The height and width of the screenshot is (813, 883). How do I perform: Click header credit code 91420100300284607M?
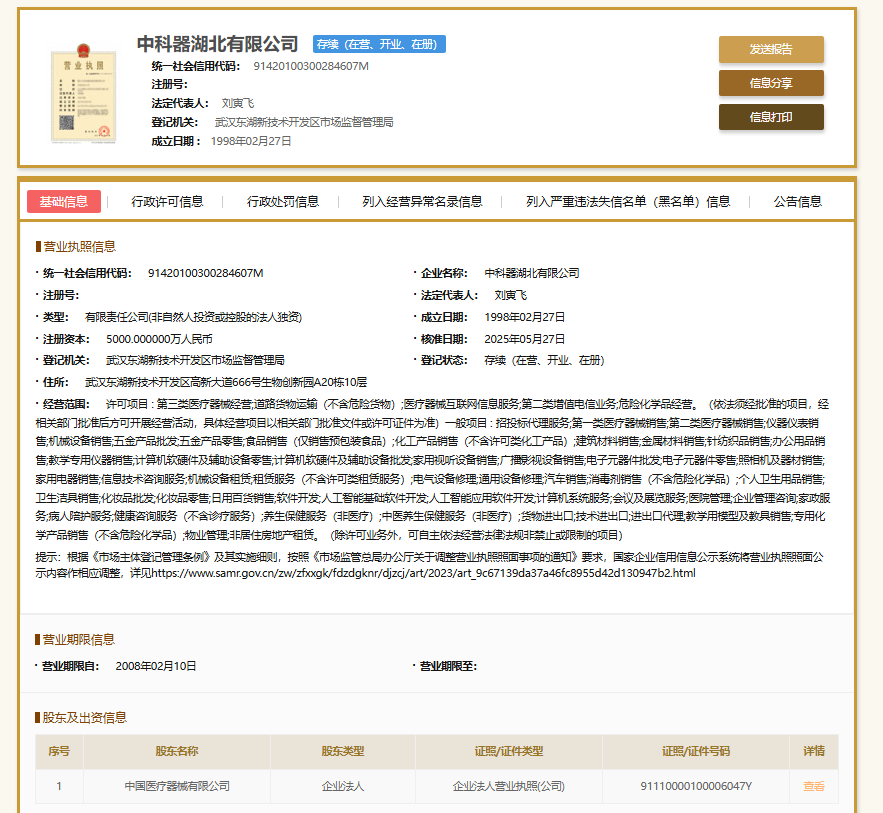point(311,66)
